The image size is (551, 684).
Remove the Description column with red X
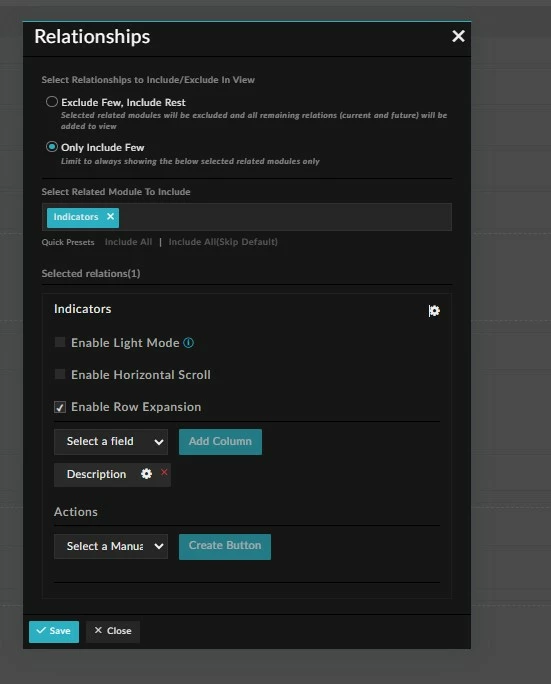(164, 472)
